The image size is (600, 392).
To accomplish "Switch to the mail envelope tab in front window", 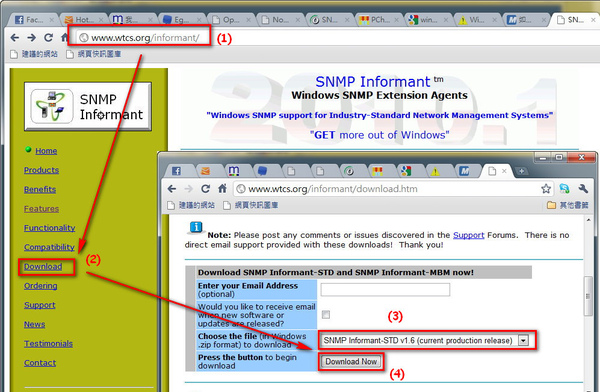I will 205,171.
